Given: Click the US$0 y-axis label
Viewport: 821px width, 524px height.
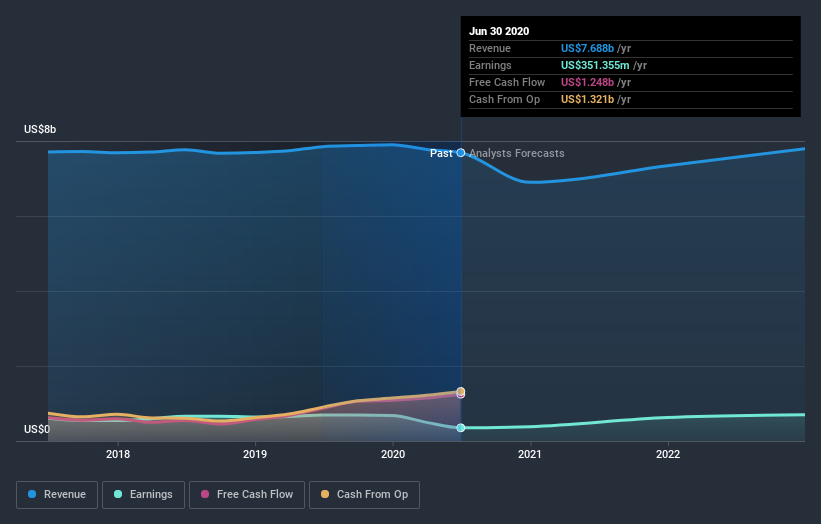Looking at the screenshot, I should pos(37,429).
